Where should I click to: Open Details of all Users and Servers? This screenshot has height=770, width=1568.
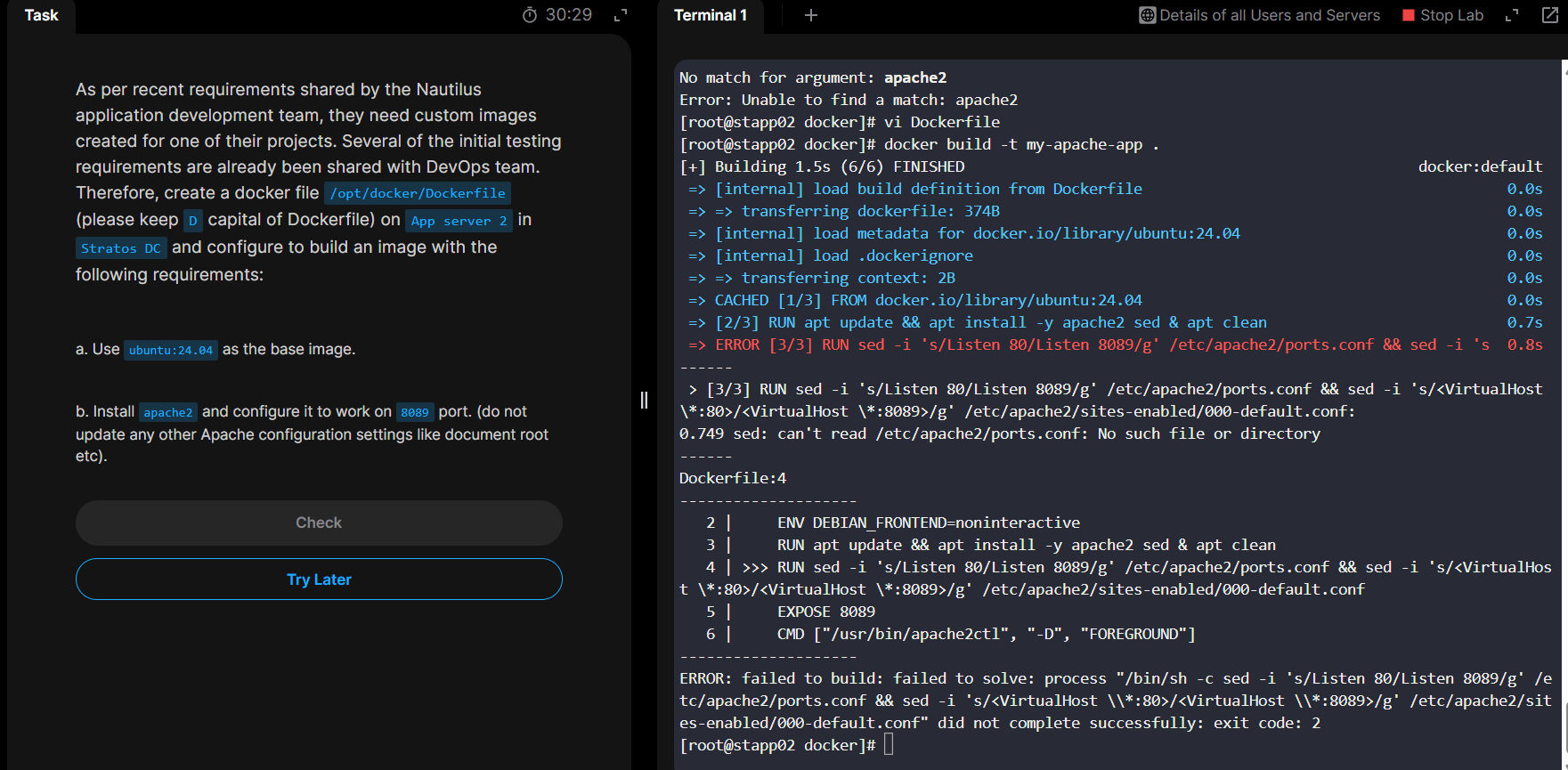pos(1269,15)
